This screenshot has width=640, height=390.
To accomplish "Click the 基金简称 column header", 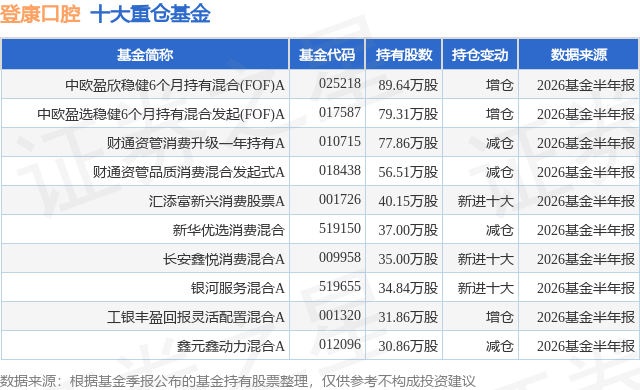I will (x=145, y=55).
